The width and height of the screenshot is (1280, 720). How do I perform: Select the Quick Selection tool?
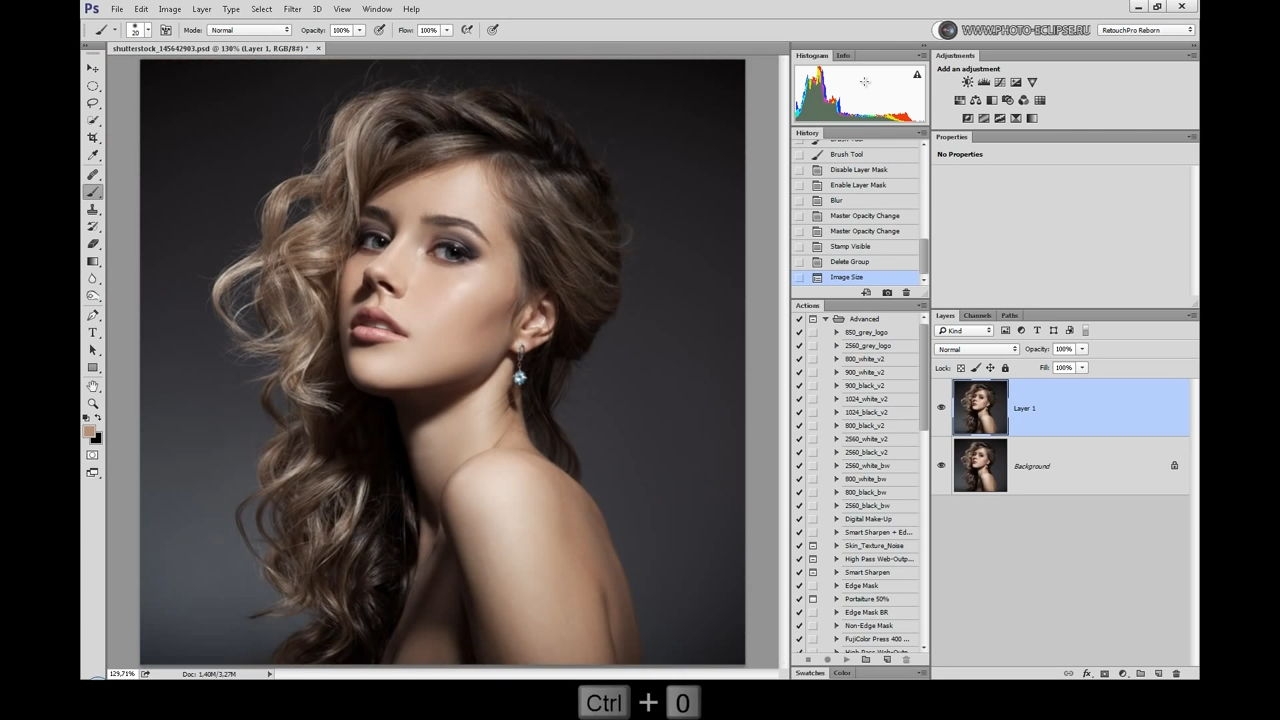[x=93, y=121]
